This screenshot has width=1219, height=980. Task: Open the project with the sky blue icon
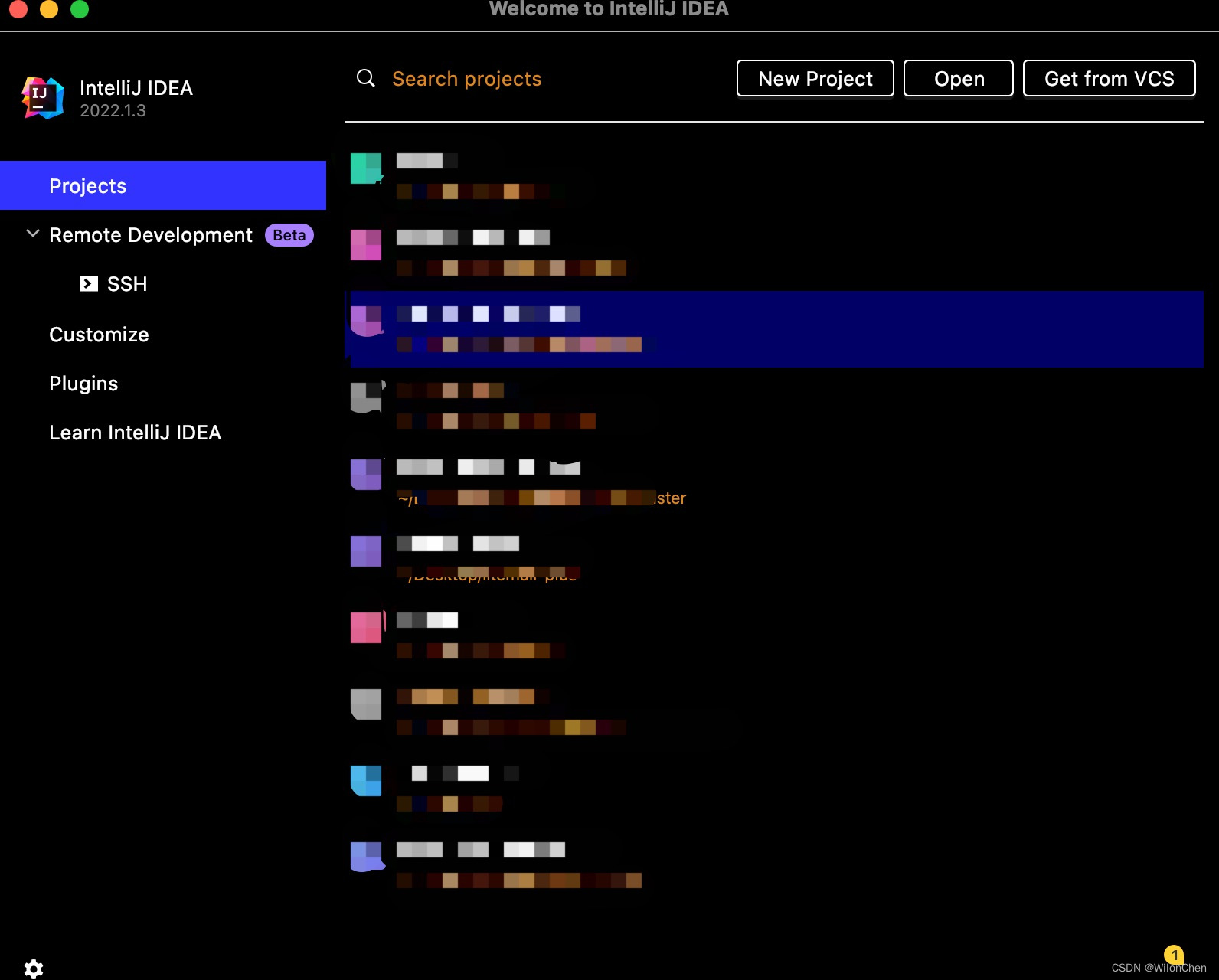click(x=774, y=789)
